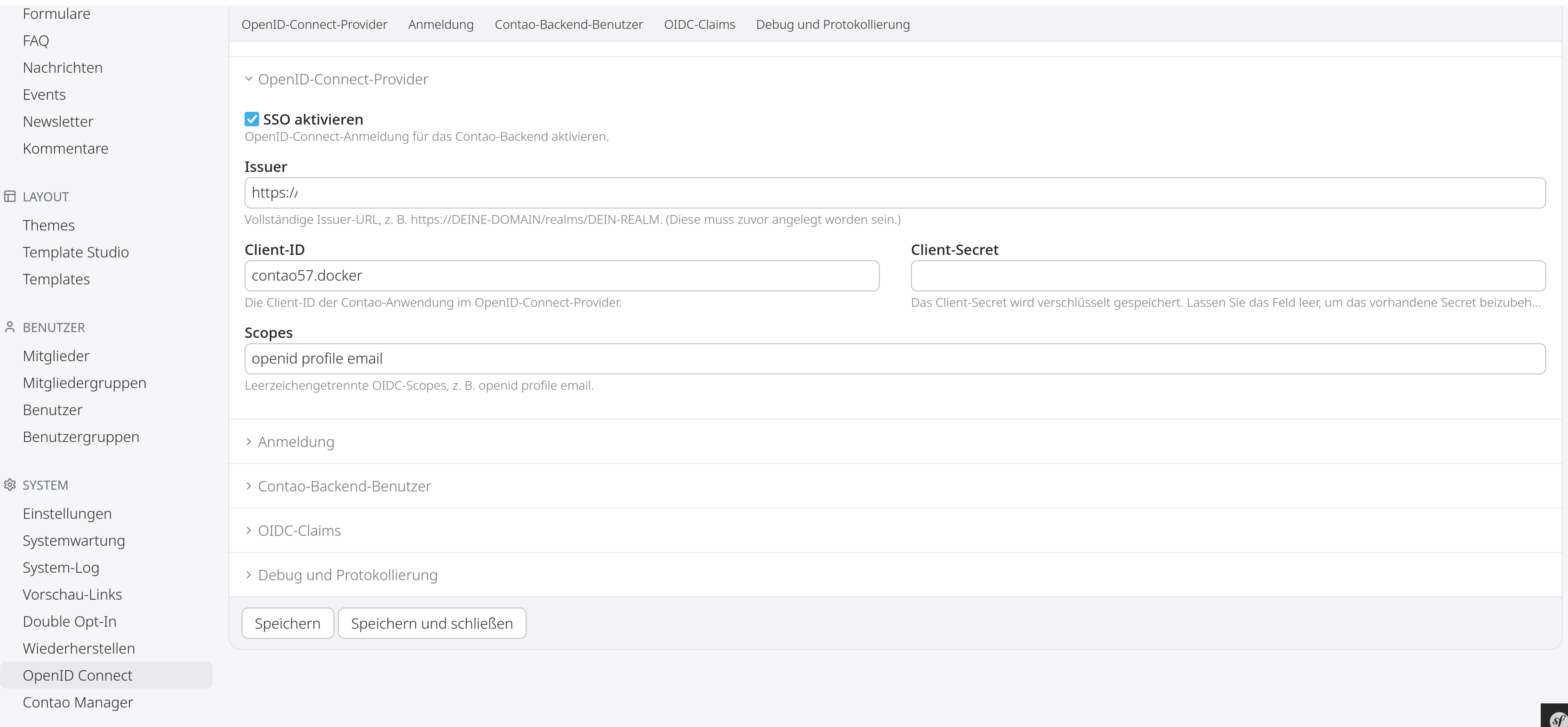Click the System section gear icon

point(10,485)
